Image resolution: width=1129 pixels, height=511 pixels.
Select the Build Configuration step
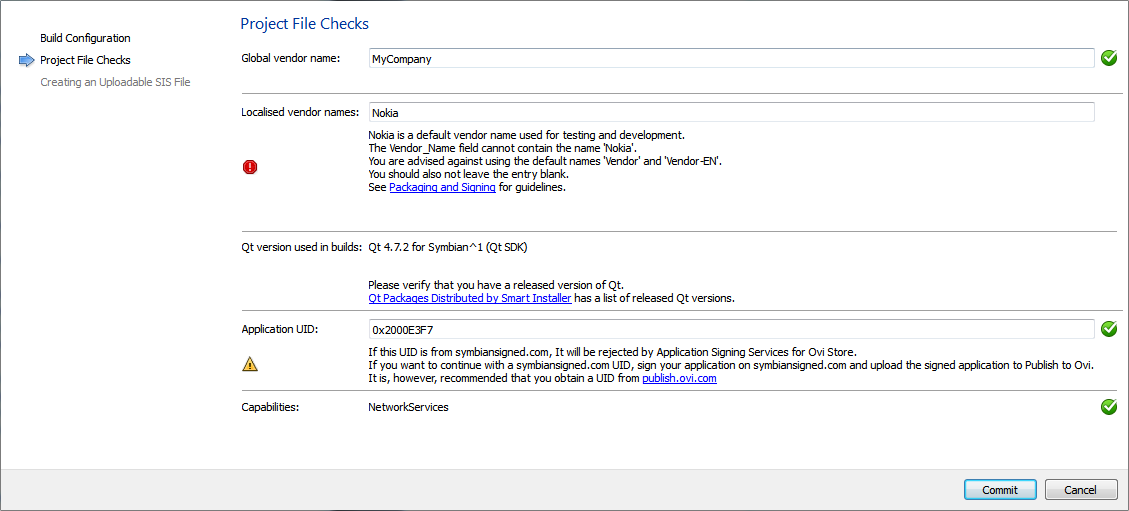pos(85,37)
